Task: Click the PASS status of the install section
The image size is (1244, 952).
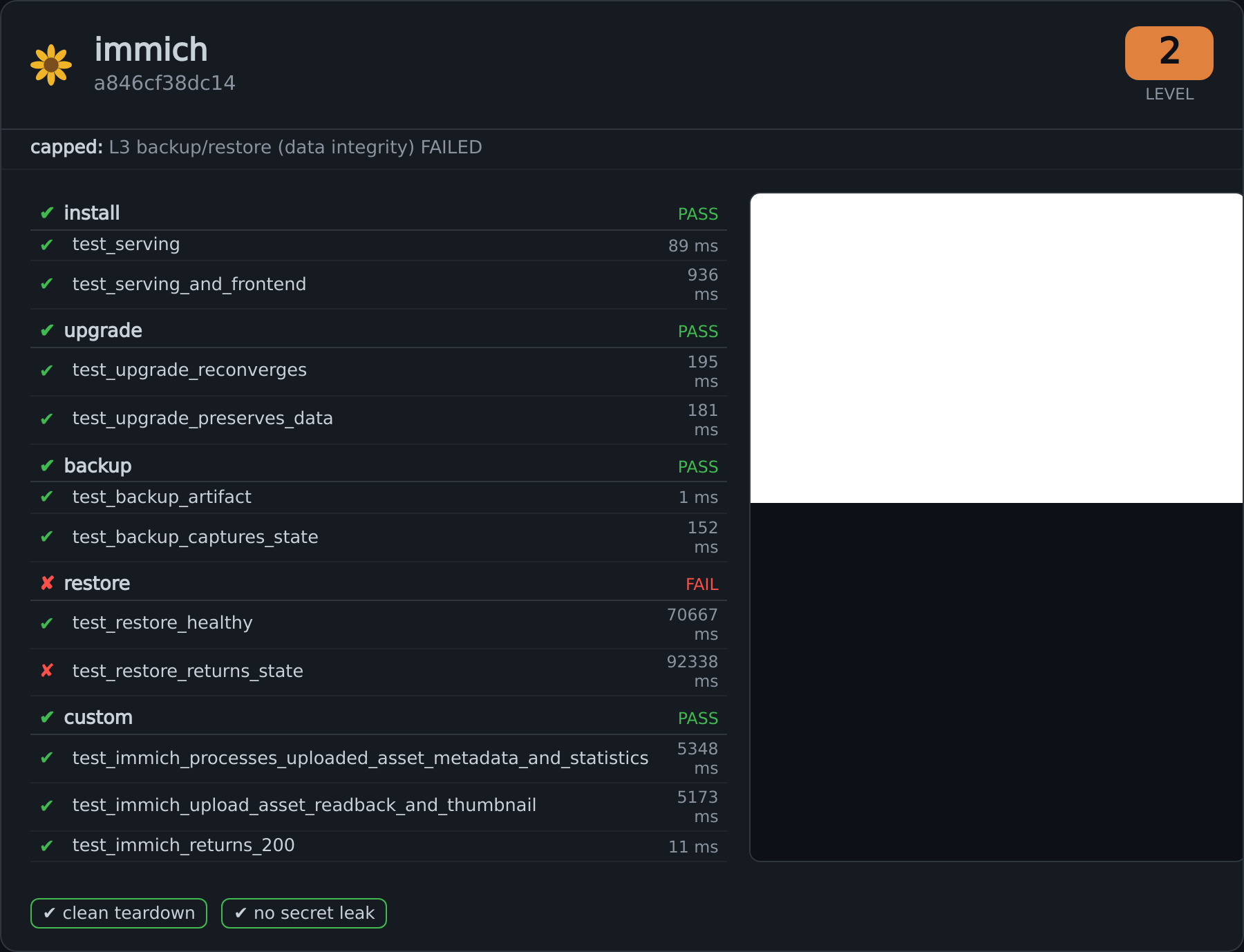Action: 698,214
